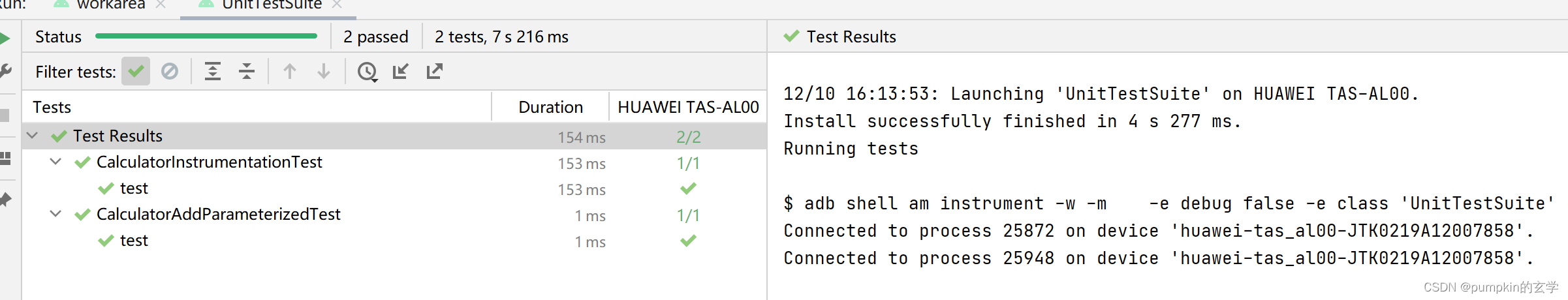This screenshot has height=300, width=1568.
Task: Click the green run arrow in sidebar
Action: point(5,38)
